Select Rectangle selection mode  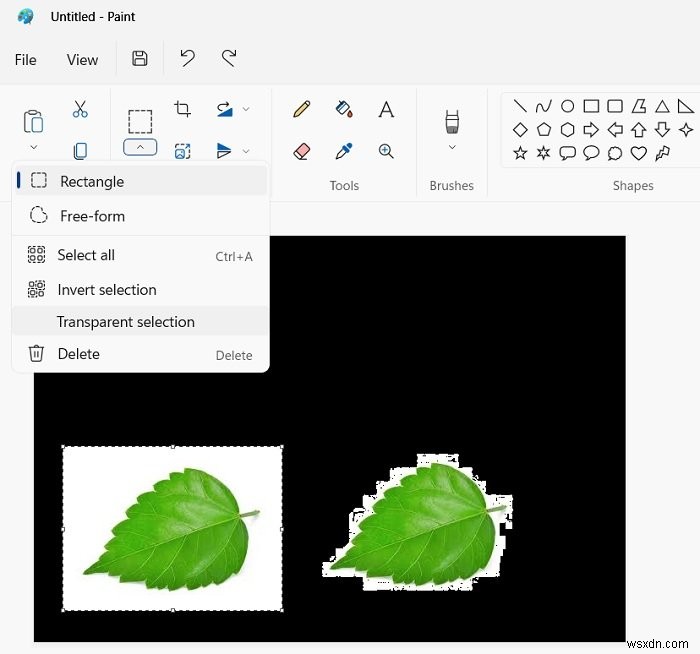click(x=140, y=181)
